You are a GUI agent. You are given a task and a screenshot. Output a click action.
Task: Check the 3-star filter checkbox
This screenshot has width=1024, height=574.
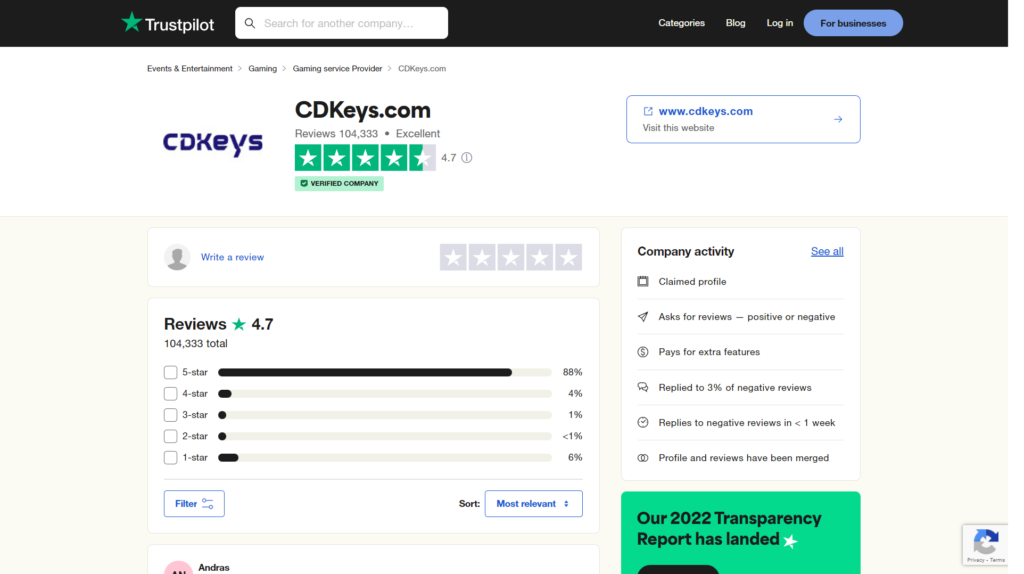(170, 415)
